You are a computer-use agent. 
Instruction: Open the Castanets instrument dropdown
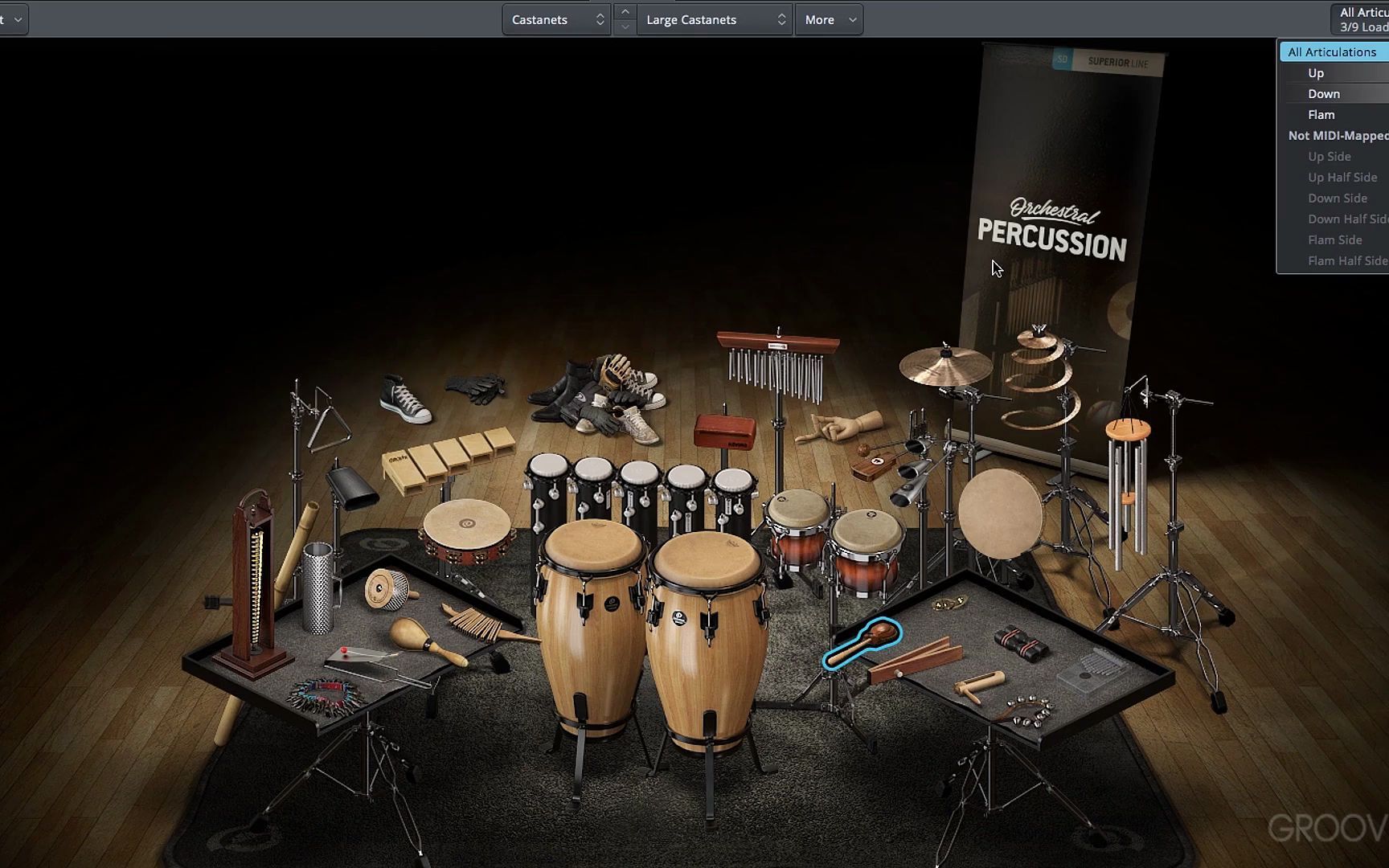(x=555, y=19)
